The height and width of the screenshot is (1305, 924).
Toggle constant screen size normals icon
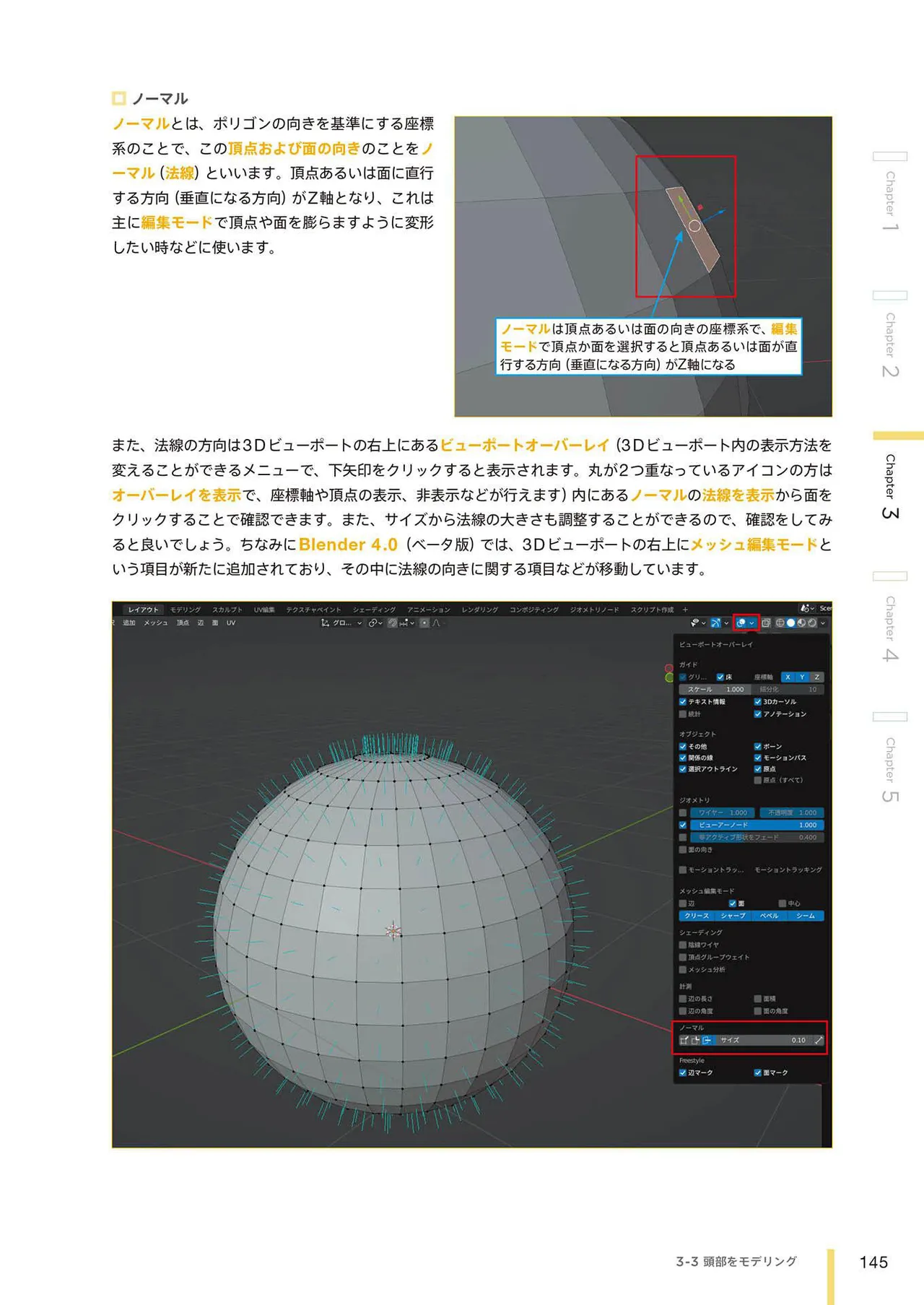point(818,1041)
